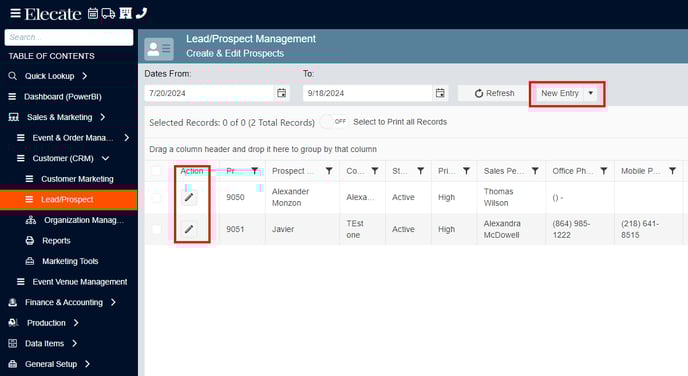
Task: Click the sidebar Search field
Action: pos(69,37)
